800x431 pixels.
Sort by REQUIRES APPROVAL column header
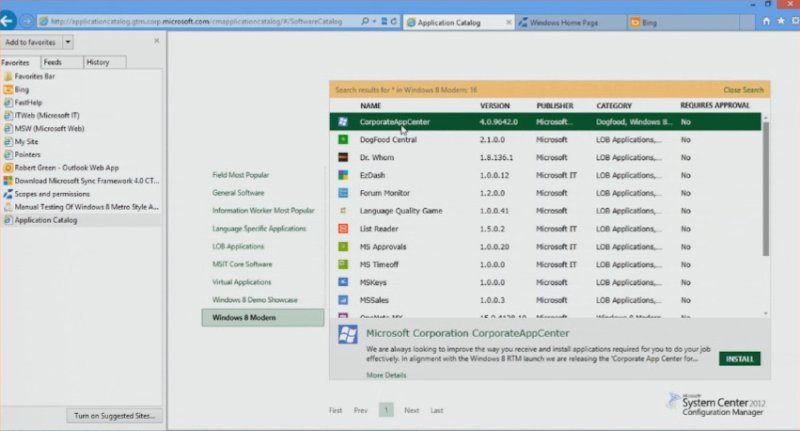pos(715,106)
